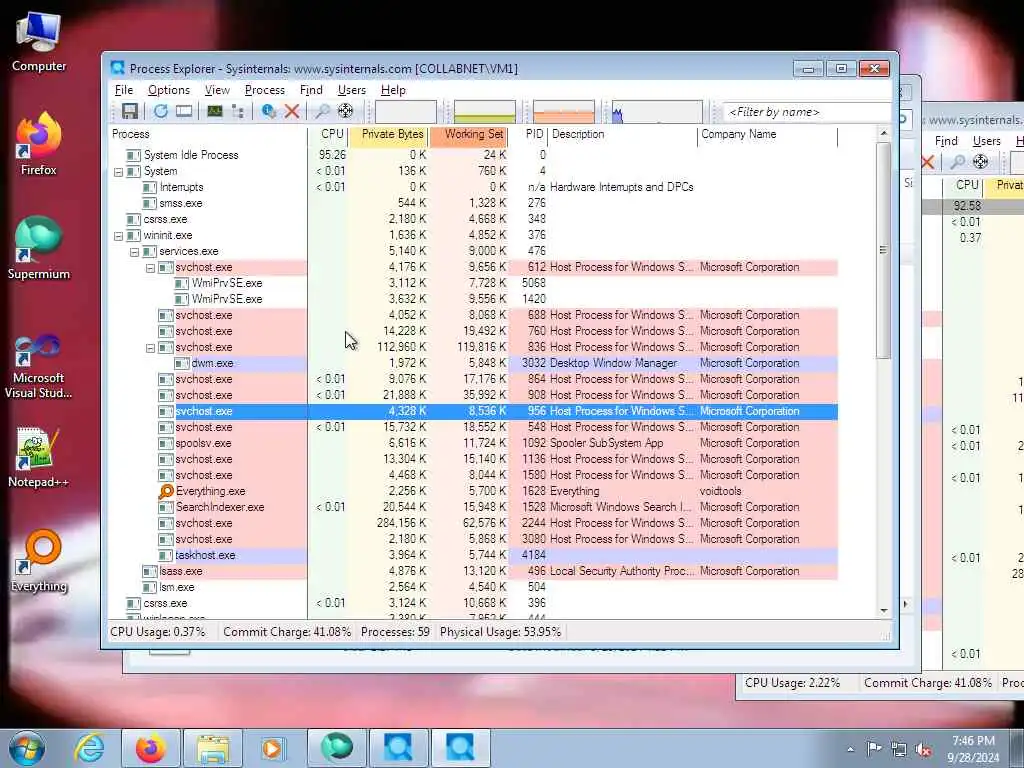Open the Users menu in front window

pos(351,90)
